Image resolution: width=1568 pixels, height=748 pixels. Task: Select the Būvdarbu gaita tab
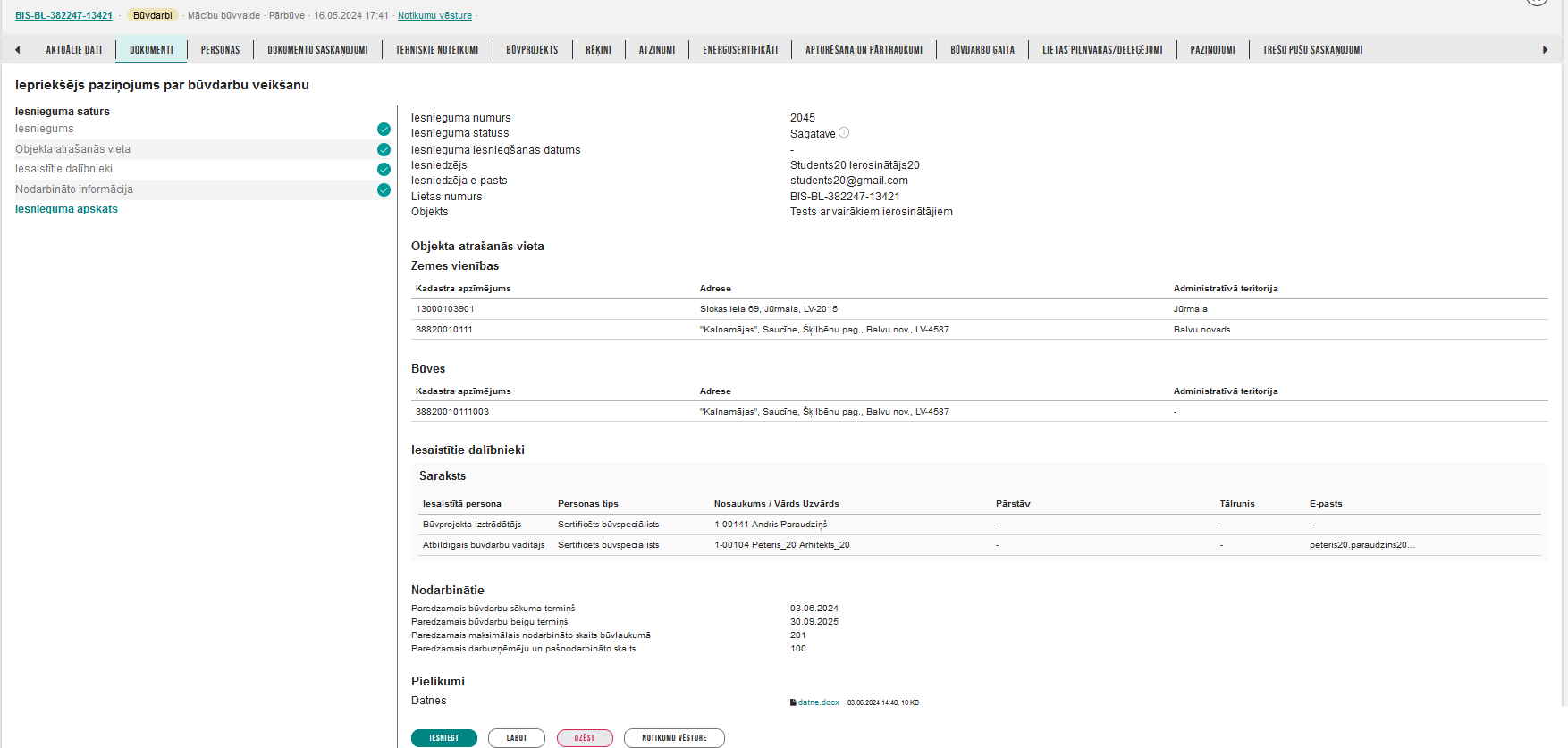[x=982, y=50]
